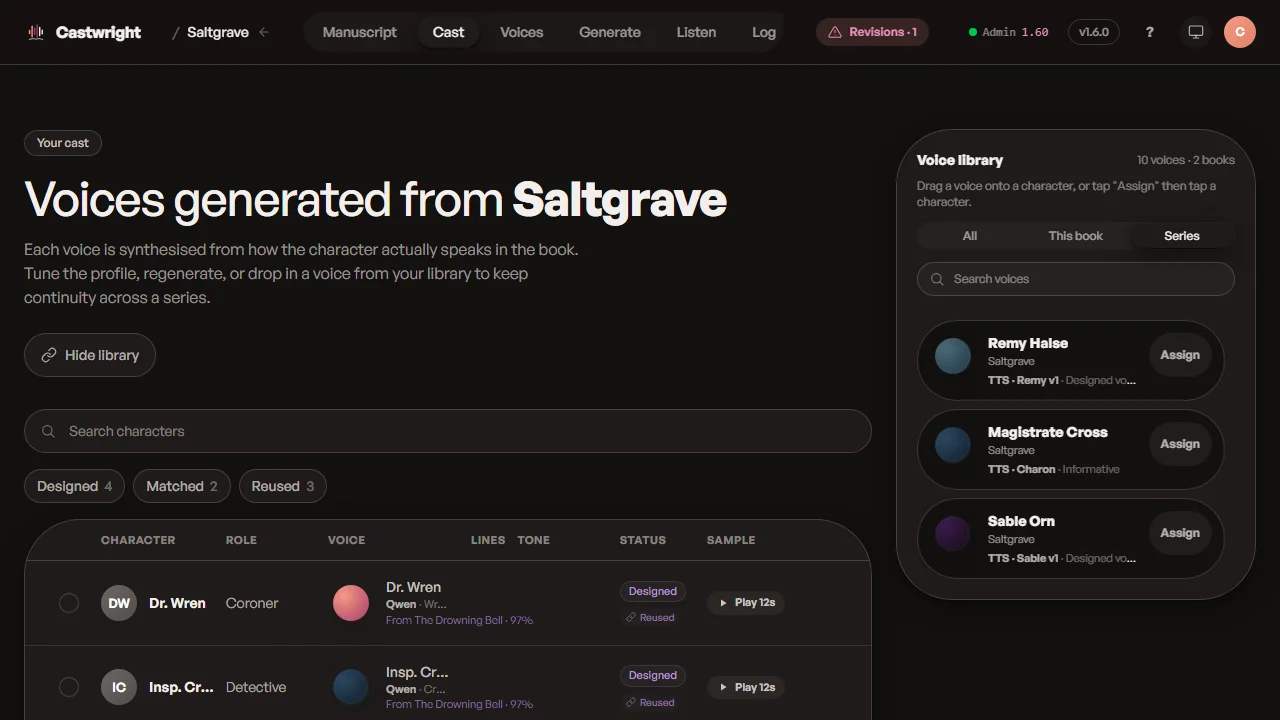This screenshot has width=1280, height=720.
Task: Focus the Search voices field
Action: click(x=1076, y=279)
